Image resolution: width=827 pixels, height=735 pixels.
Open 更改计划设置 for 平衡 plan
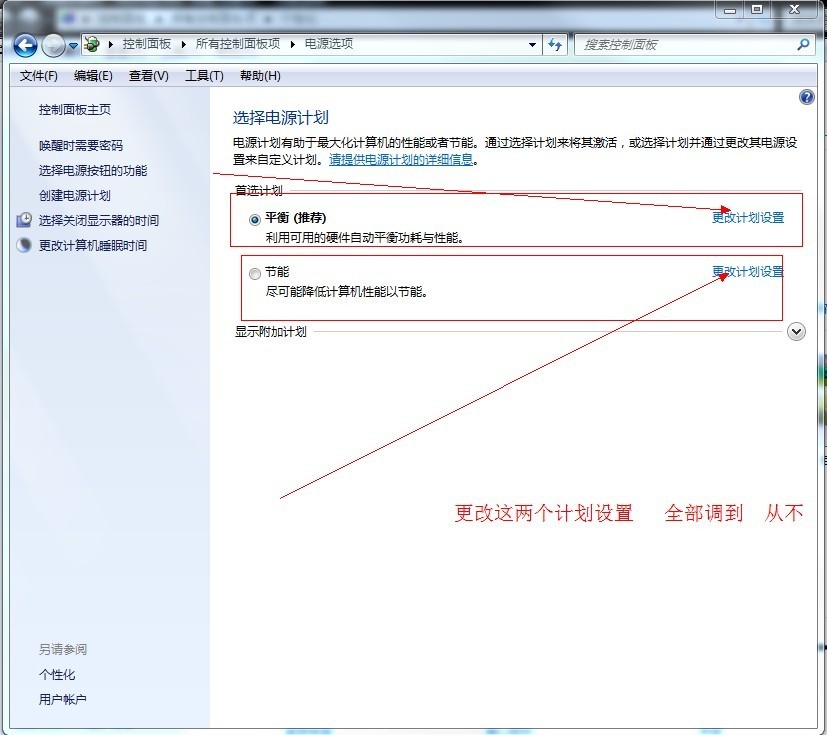748,218
